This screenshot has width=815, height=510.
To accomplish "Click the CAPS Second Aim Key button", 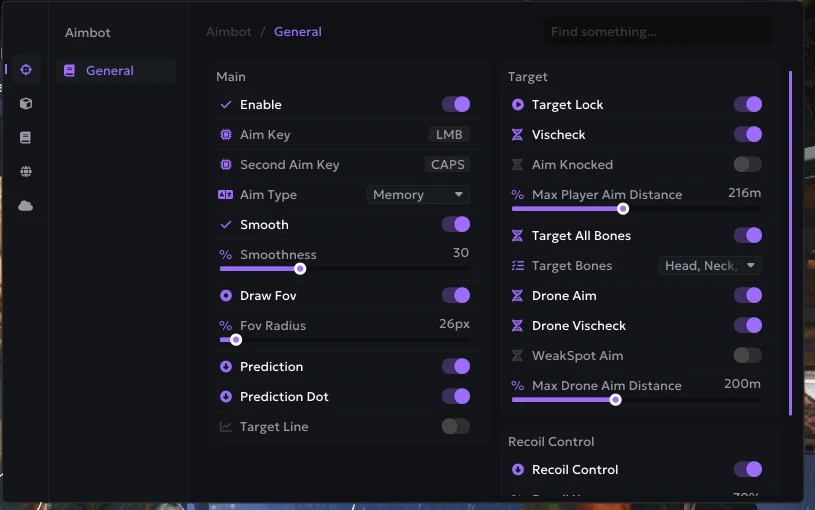I will pyautogui.click(x=448, y=165).
